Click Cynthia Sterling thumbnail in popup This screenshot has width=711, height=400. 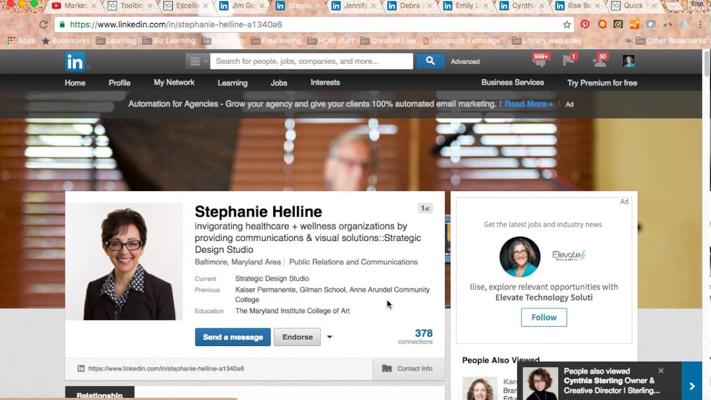540,384
